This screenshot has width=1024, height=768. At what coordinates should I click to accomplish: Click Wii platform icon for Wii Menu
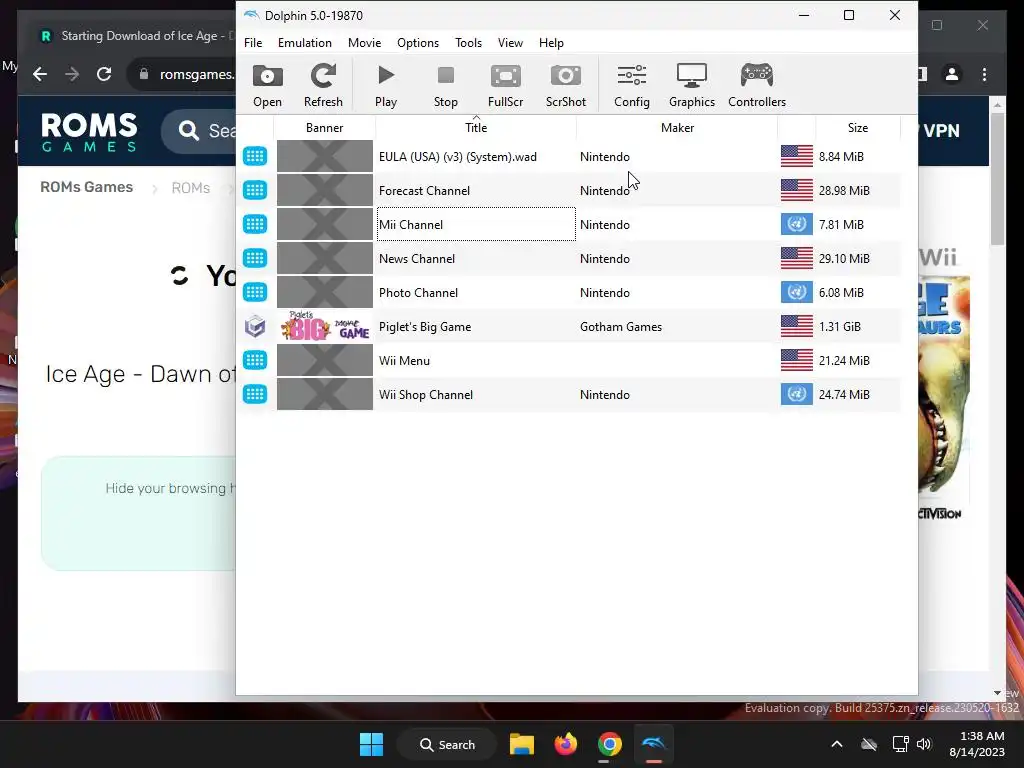coord(255,360)
